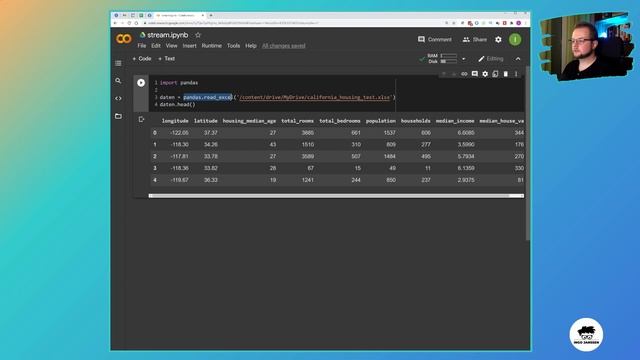Screen dimensions: 640x360
Task: Run the code cell with the play button
Action: 141,83
